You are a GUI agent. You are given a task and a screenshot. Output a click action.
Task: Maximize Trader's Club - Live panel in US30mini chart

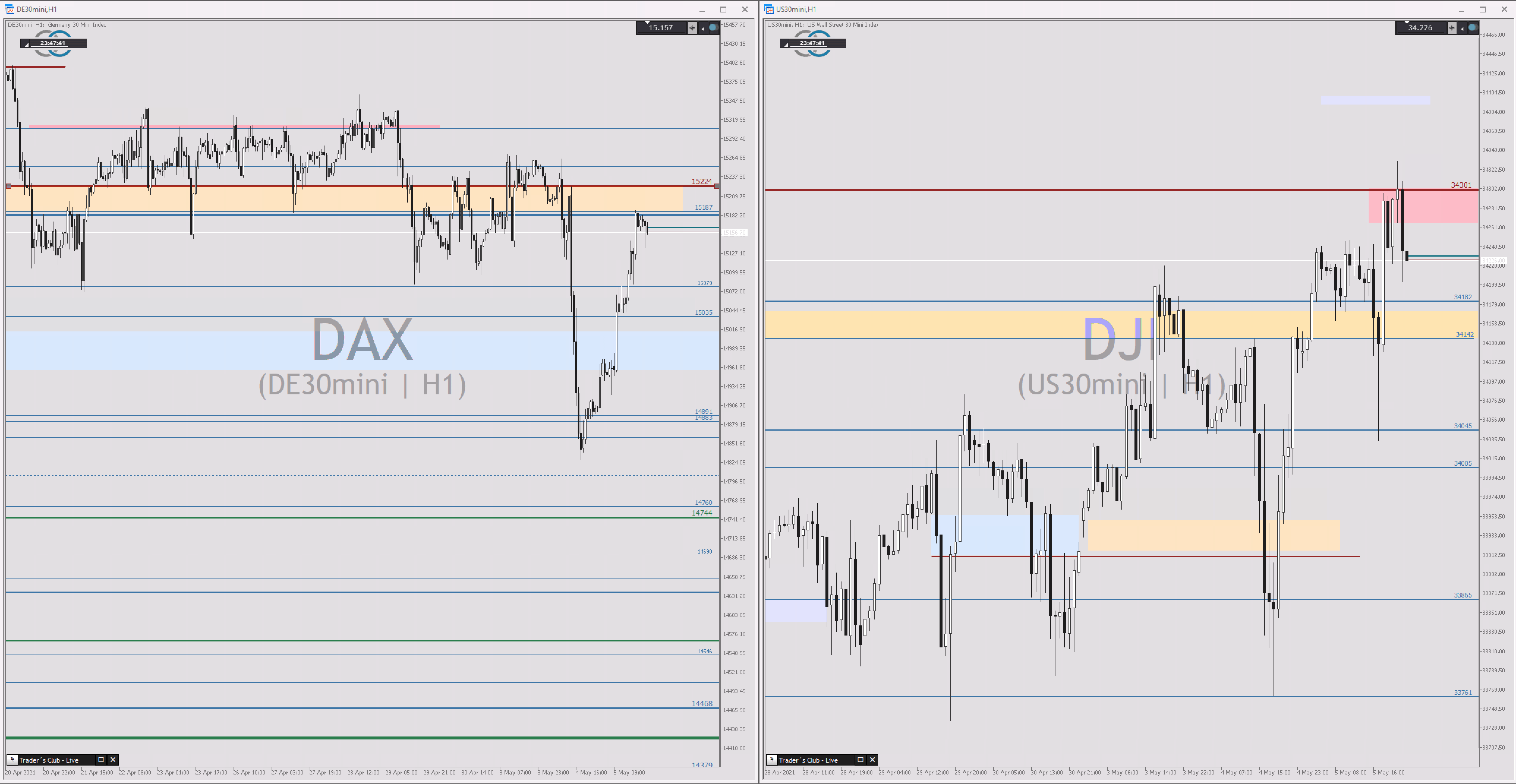point(860,759)
